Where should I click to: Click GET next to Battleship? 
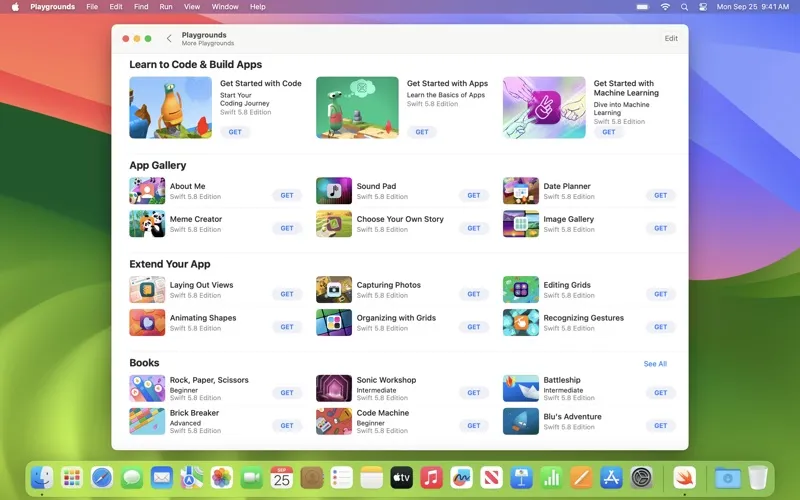coord(660,393)
